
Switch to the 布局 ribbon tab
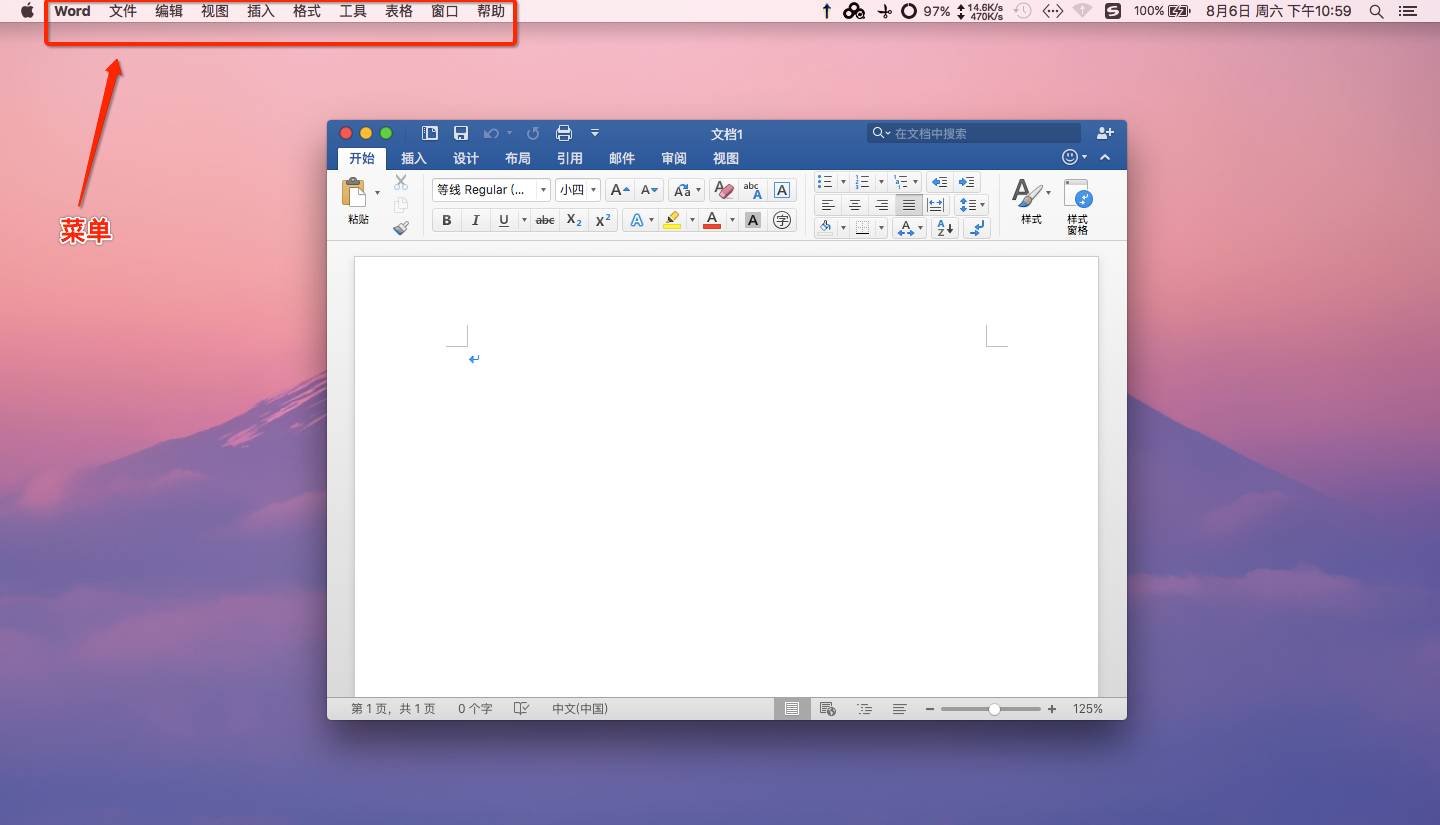(518, 158)
